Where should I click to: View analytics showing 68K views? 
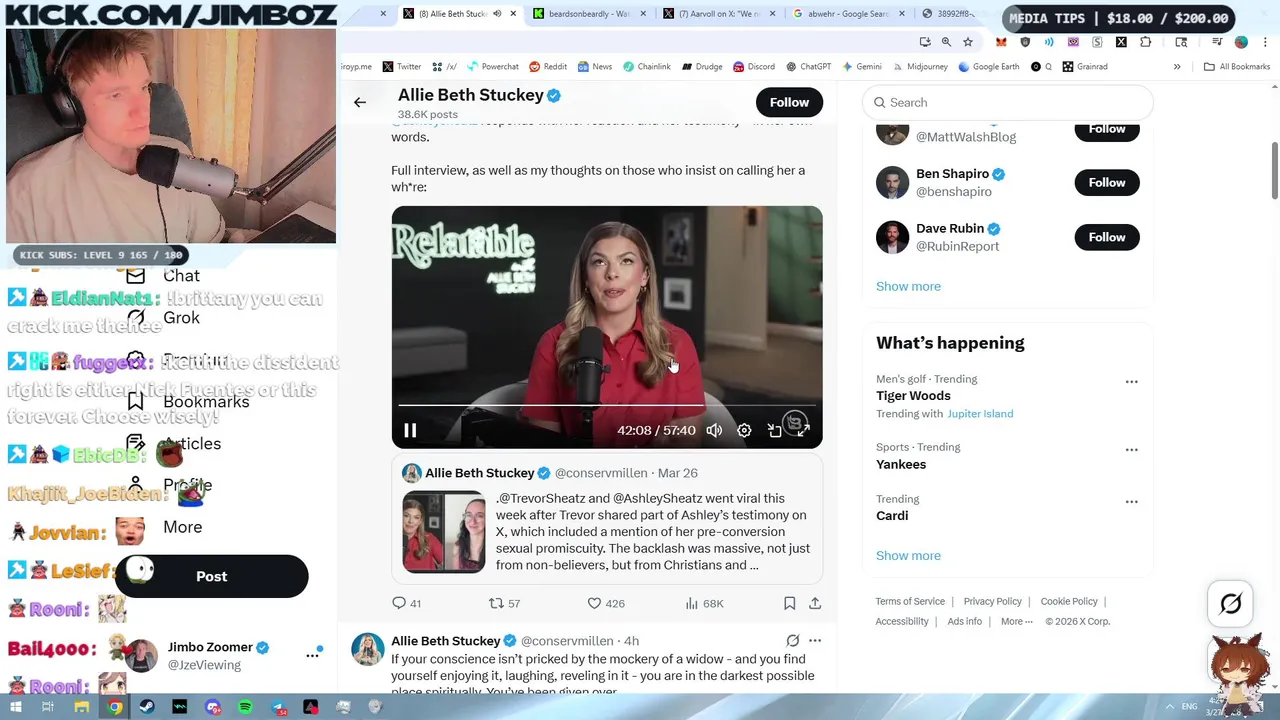[x=704, y=603]
